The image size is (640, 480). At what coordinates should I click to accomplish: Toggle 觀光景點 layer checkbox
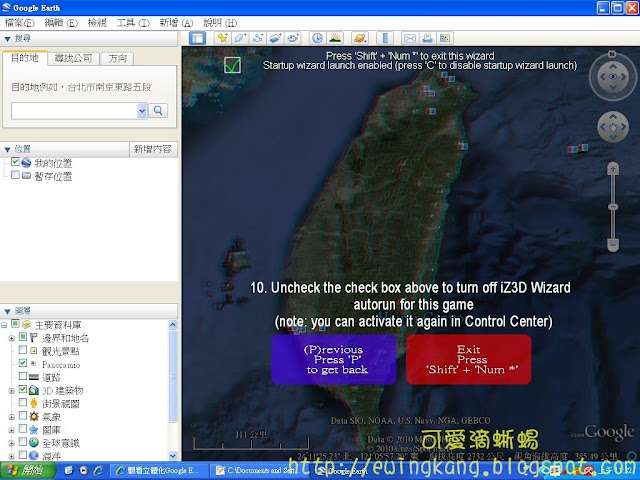pyautogui.click(x=23, y=350)
